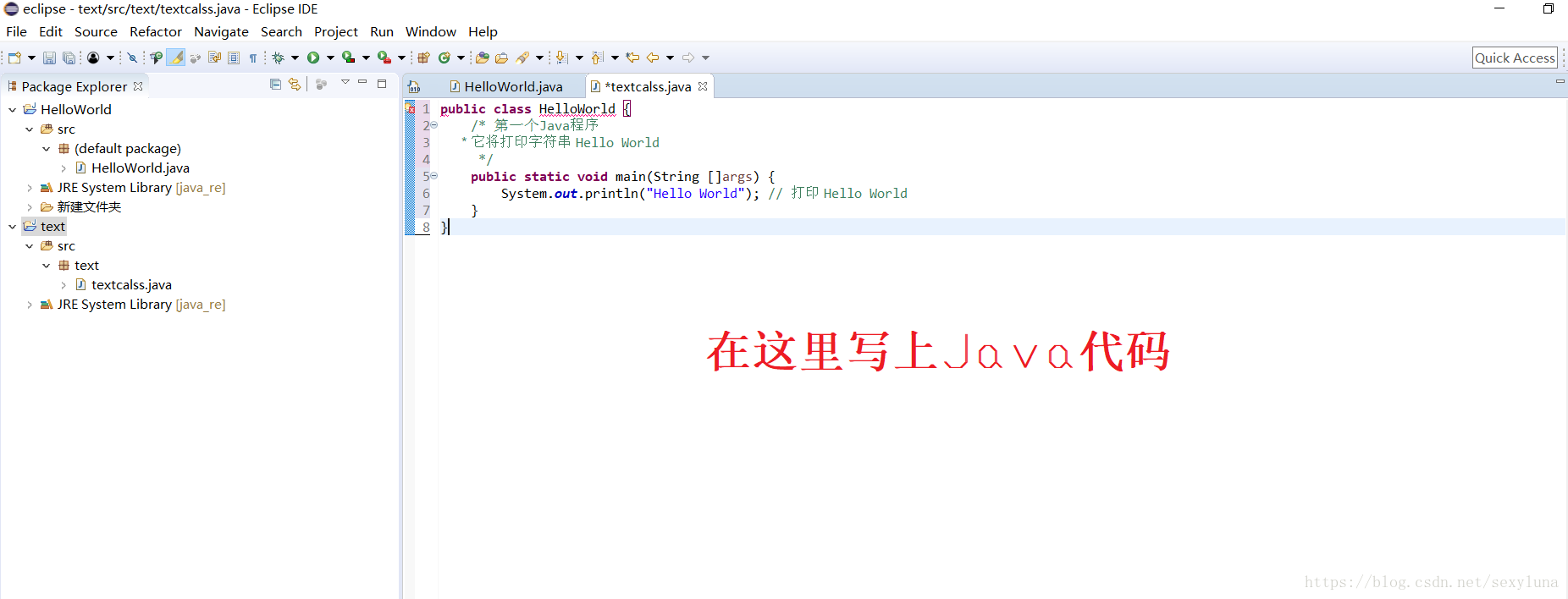Open dropdown arrow next to New Java Class

point(461,58)
